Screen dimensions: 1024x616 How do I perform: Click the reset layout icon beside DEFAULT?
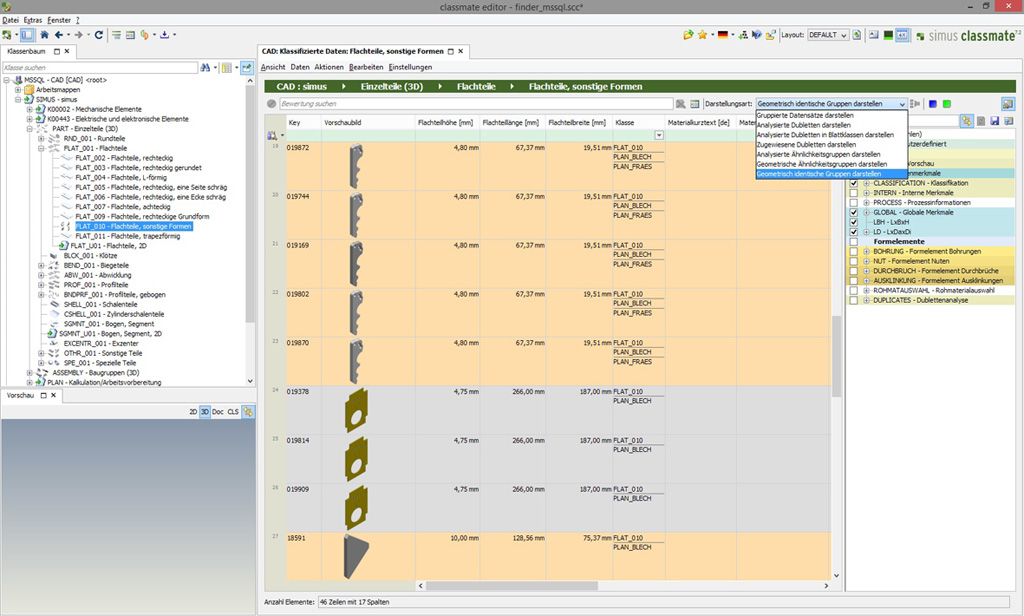click(857, 35)
